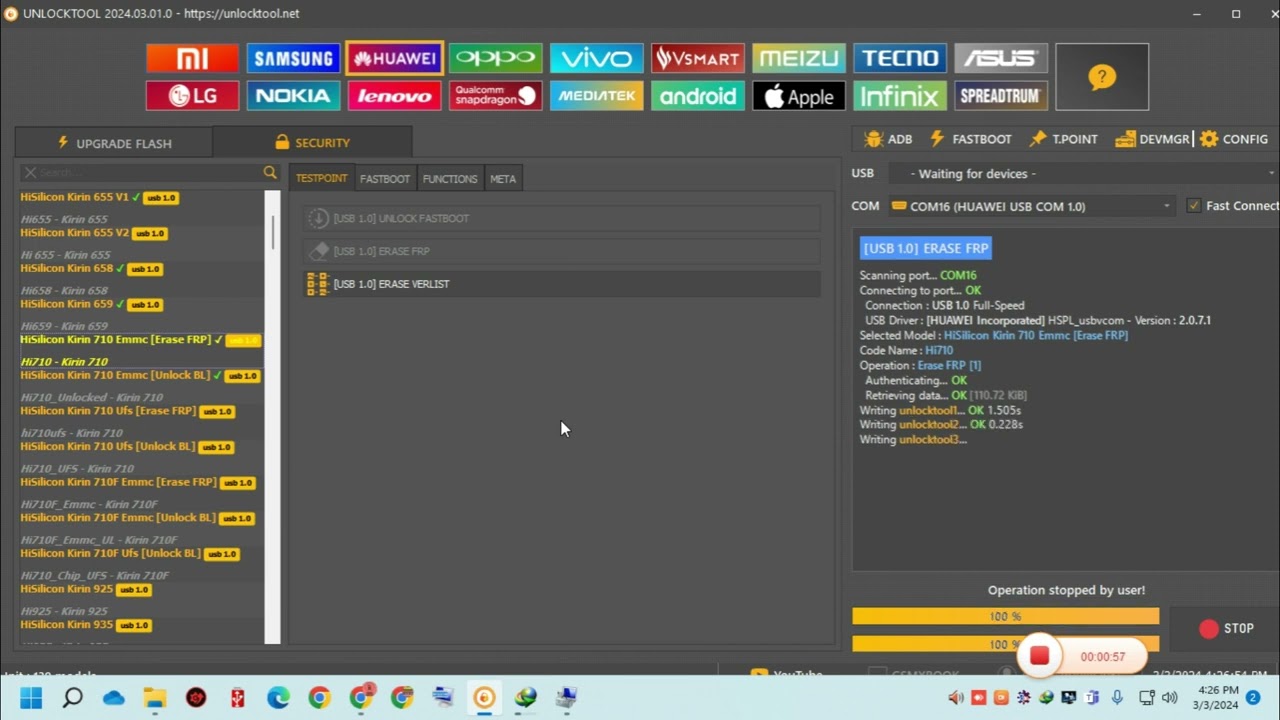Switch to the META tab

pyautogui.click(x=503, y=179)
